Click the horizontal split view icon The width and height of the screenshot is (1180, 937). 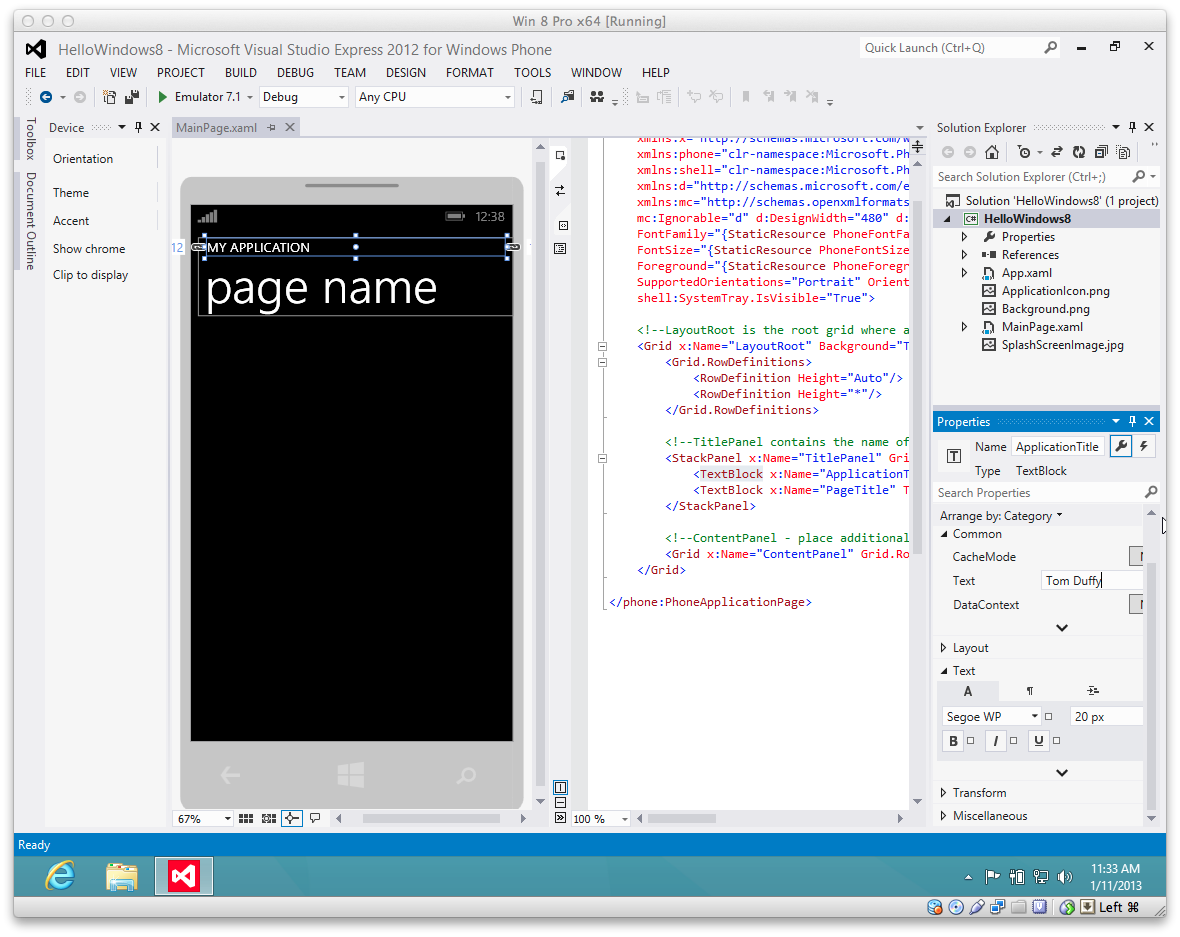[x=561, y=802]
